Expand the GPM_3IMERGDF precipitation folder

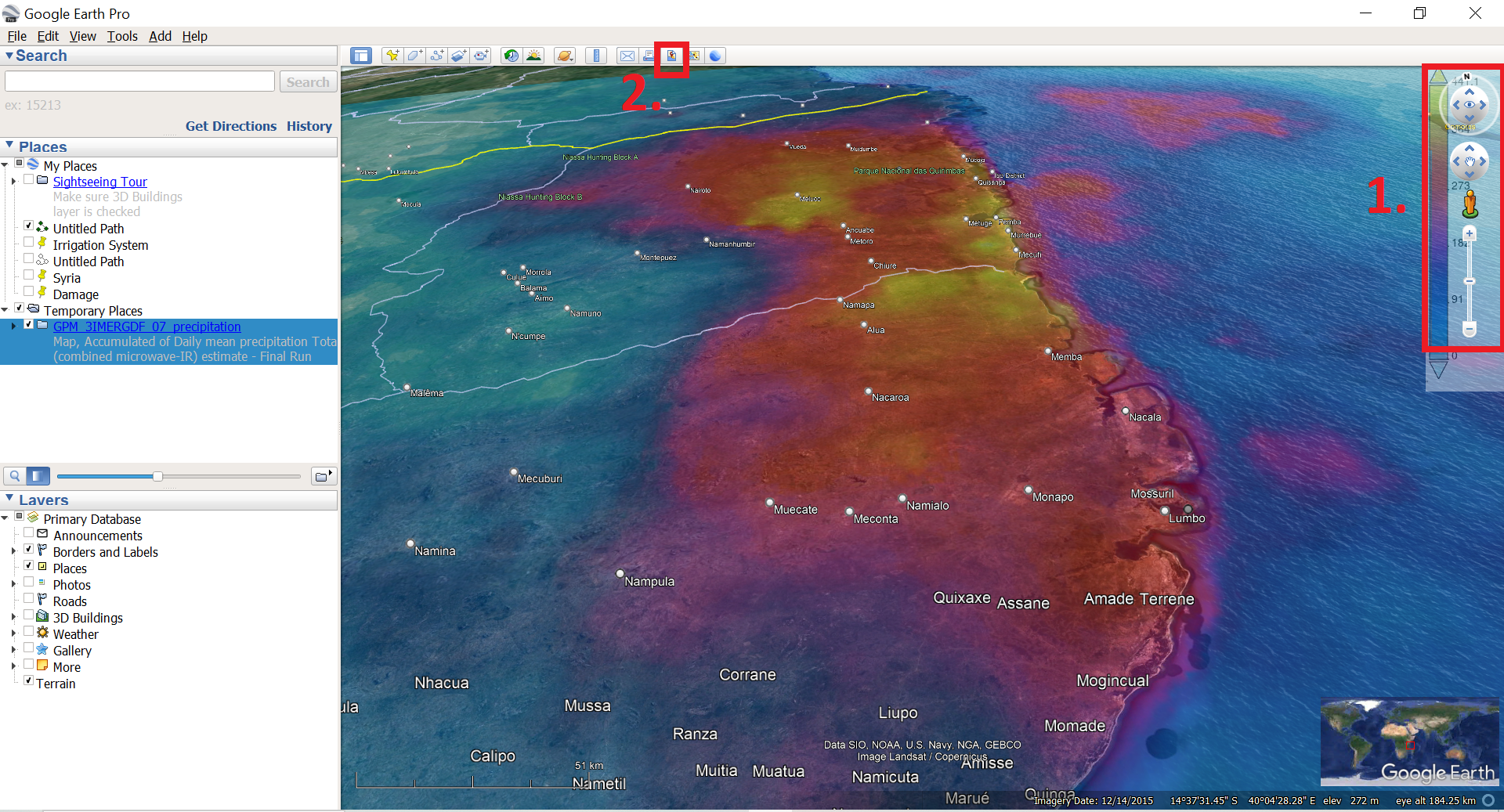coord(13,326)
